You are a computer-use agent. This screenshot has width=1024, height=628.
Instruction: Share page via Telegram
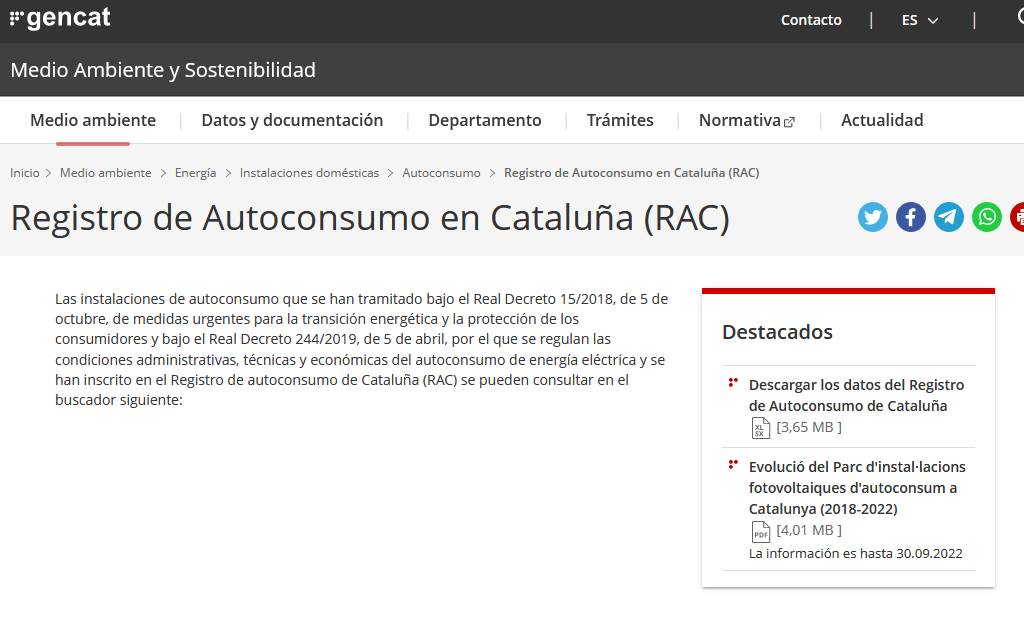pos(948,217)
